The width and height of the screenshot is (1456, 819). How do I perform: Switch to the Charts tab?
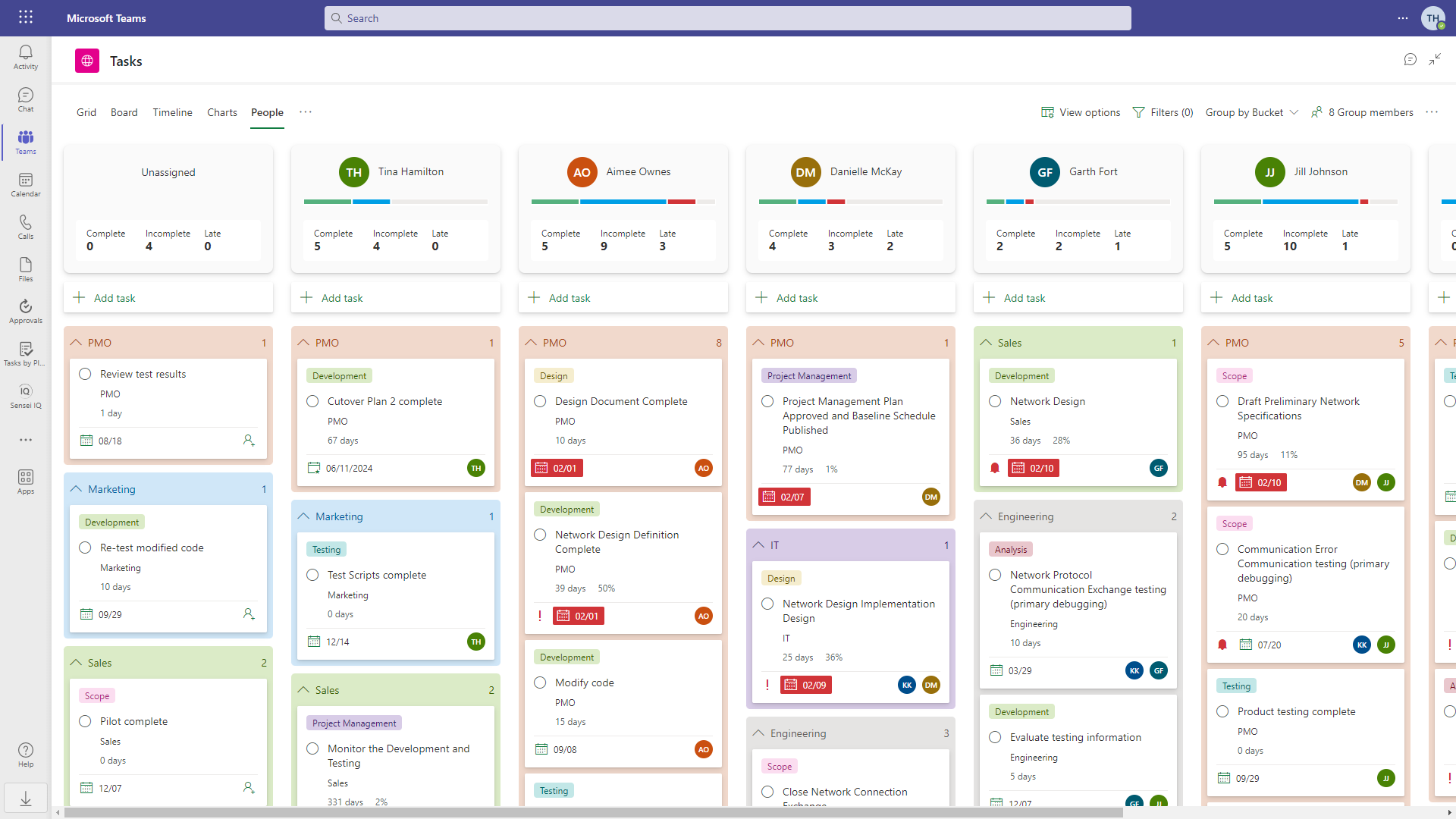click(221, 112)
